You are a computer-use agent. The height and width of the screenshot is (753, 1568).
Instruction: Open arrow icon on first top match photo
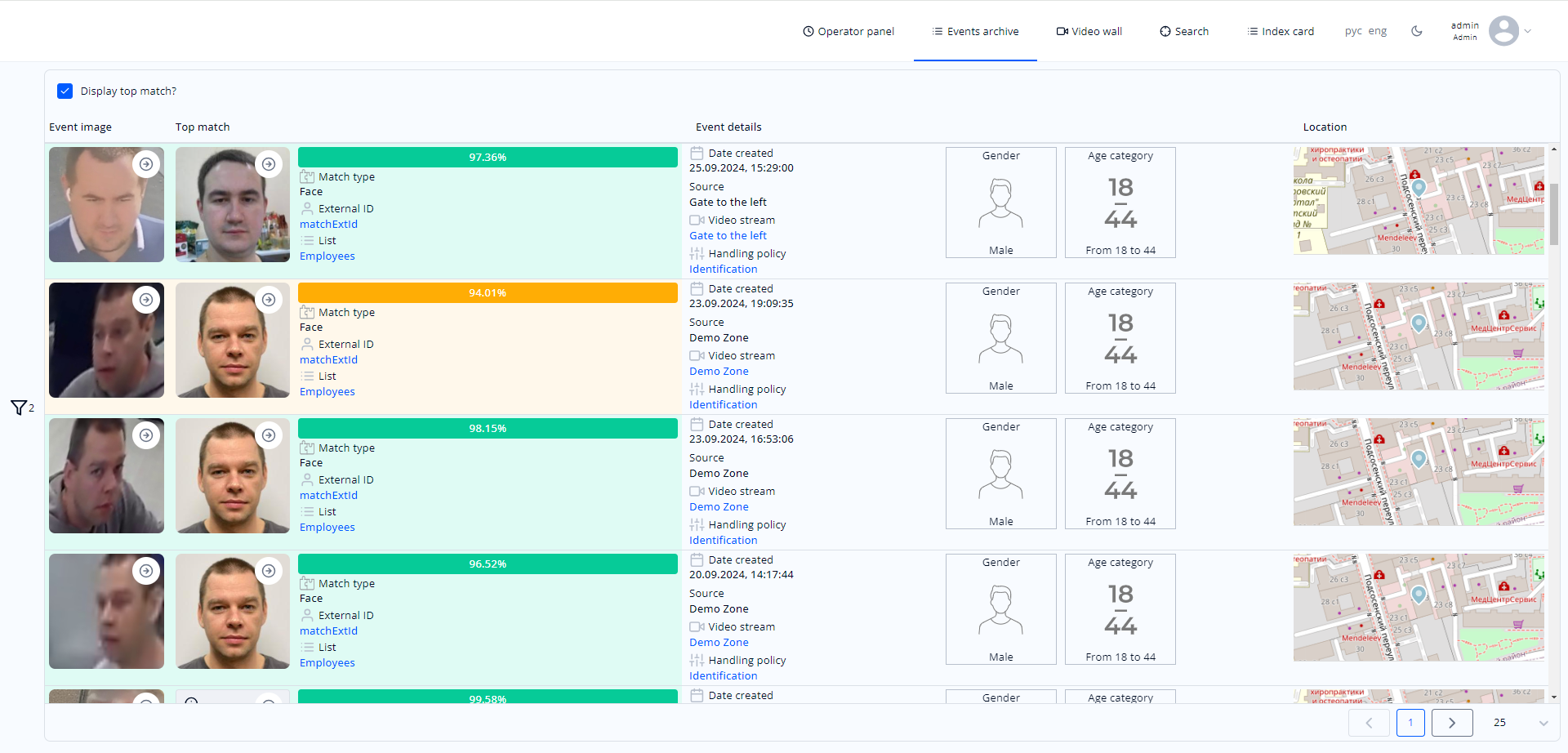coord(269,164)
